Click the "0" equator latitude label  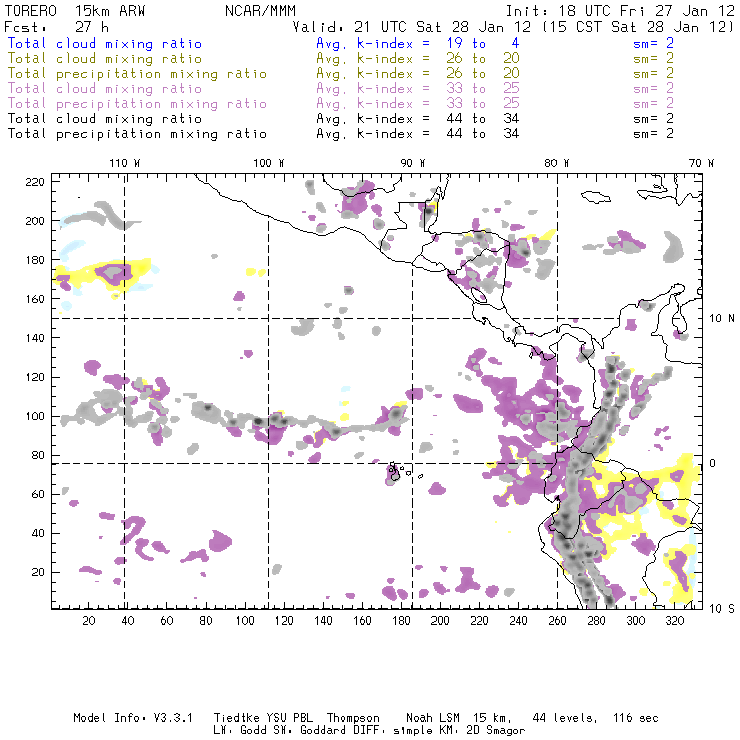pos(713,463)
